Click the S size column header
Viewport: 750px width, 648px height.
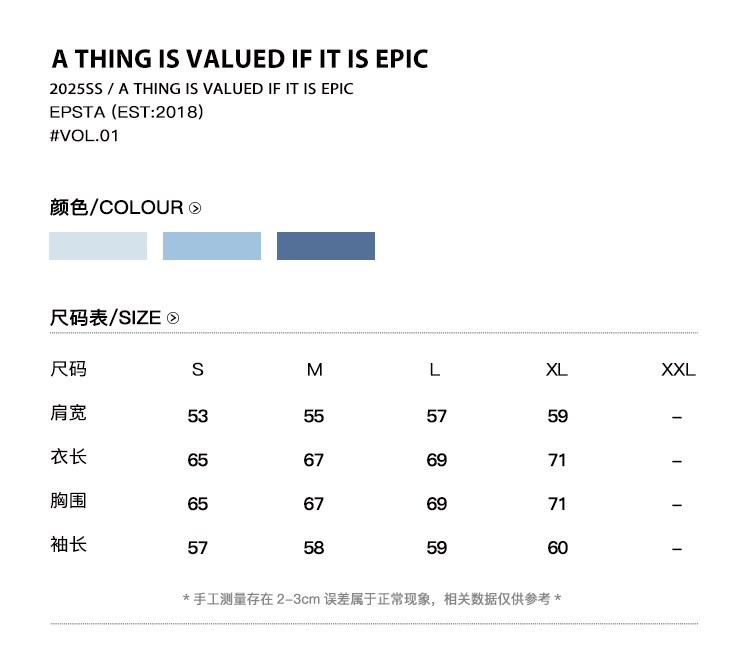pyautogui.click(x=197, y=370)
